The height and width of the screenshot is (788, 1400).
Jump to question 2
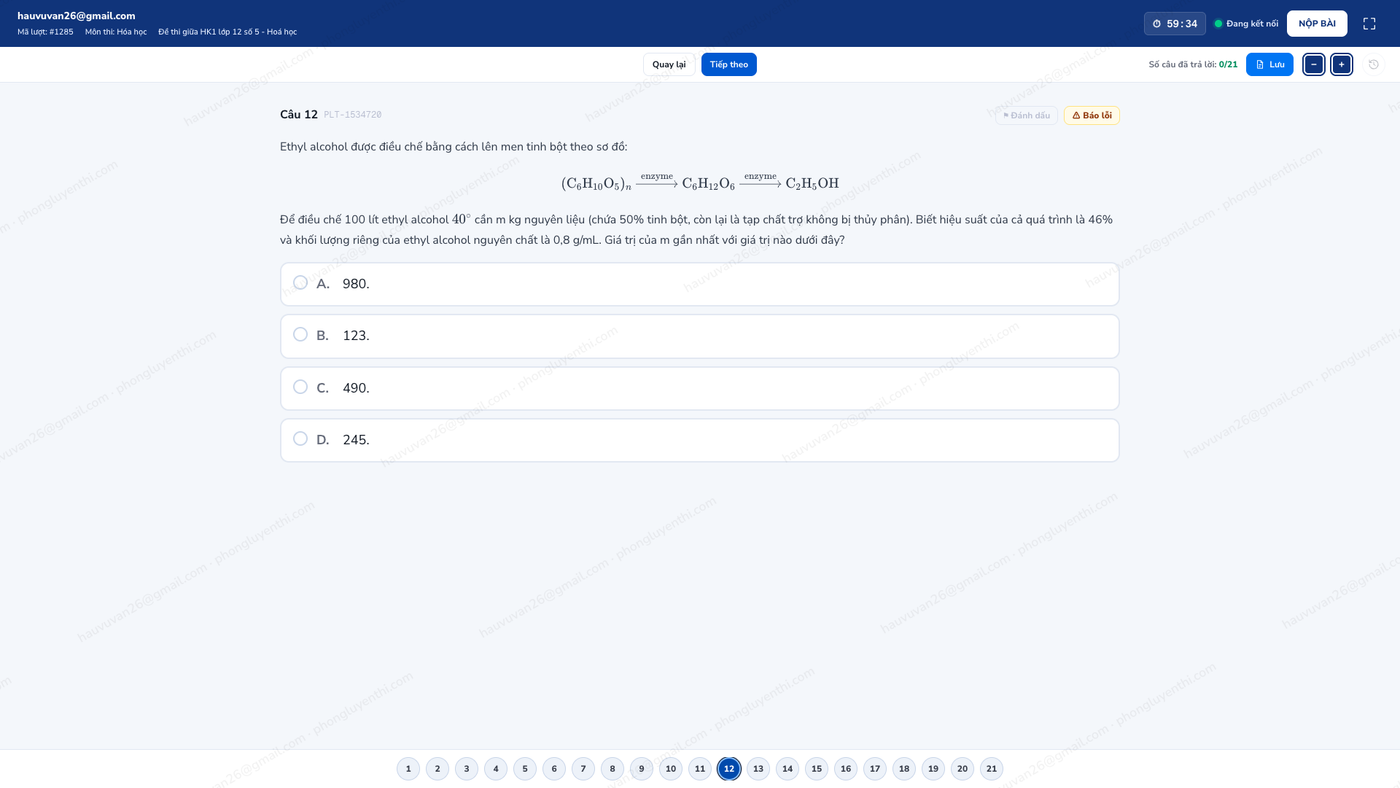coord(437,769)
